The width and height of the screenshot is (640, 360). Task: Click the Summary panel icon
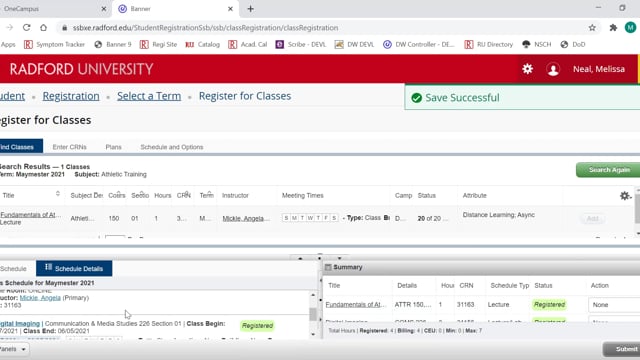coord(328,267)
